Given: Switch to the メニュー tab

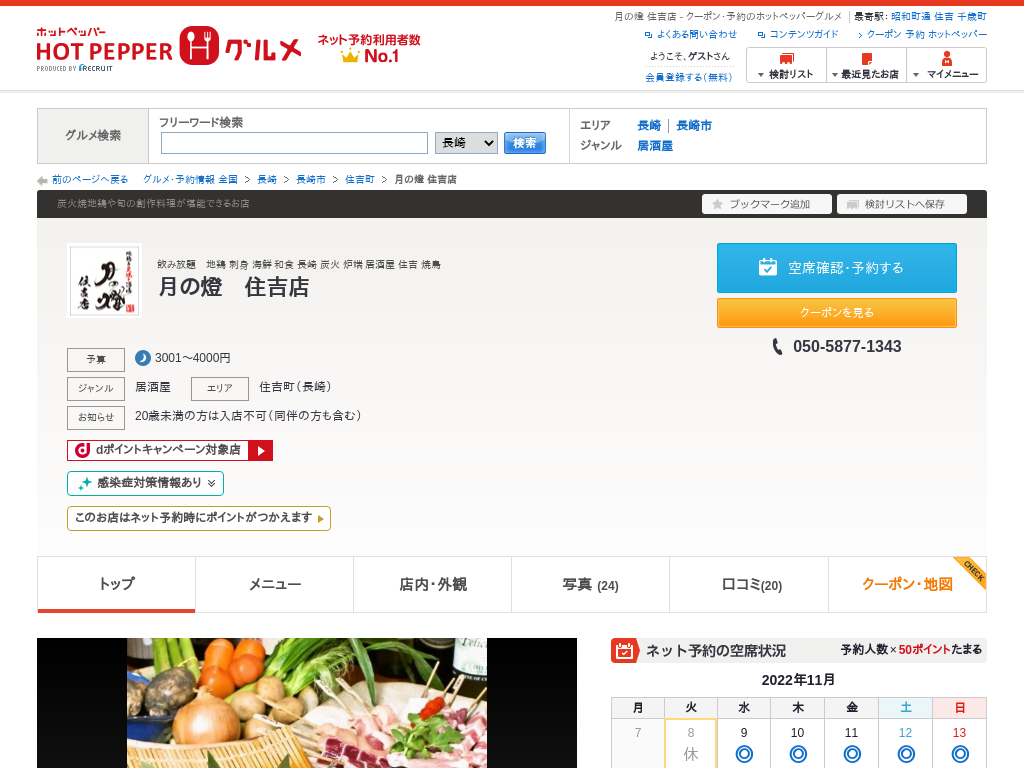Looking at the screenshot, I should pyautogui.click(x=274, y=584).
